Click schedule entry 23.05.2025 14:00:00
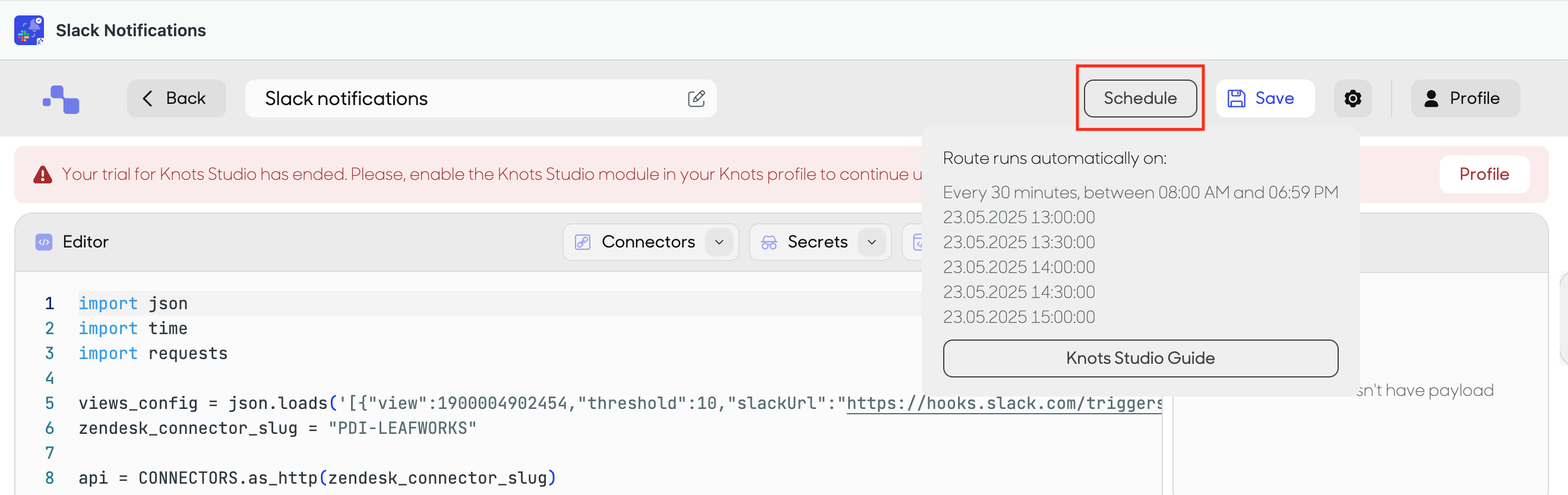Screen dimensions: 1568x495 point(1019,267)
